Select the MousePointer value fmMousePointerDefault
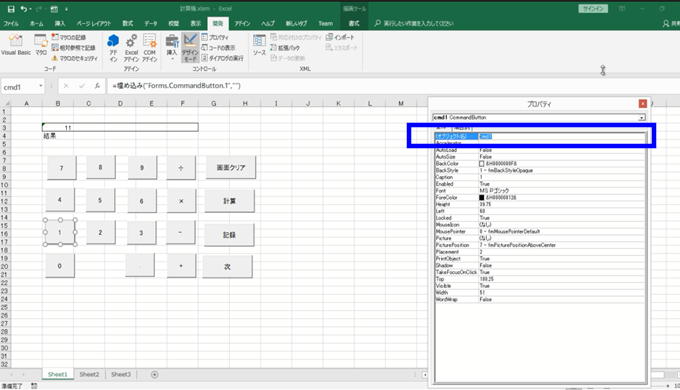The height and width of the screenshot is (390, 680). tap(510, 231)
